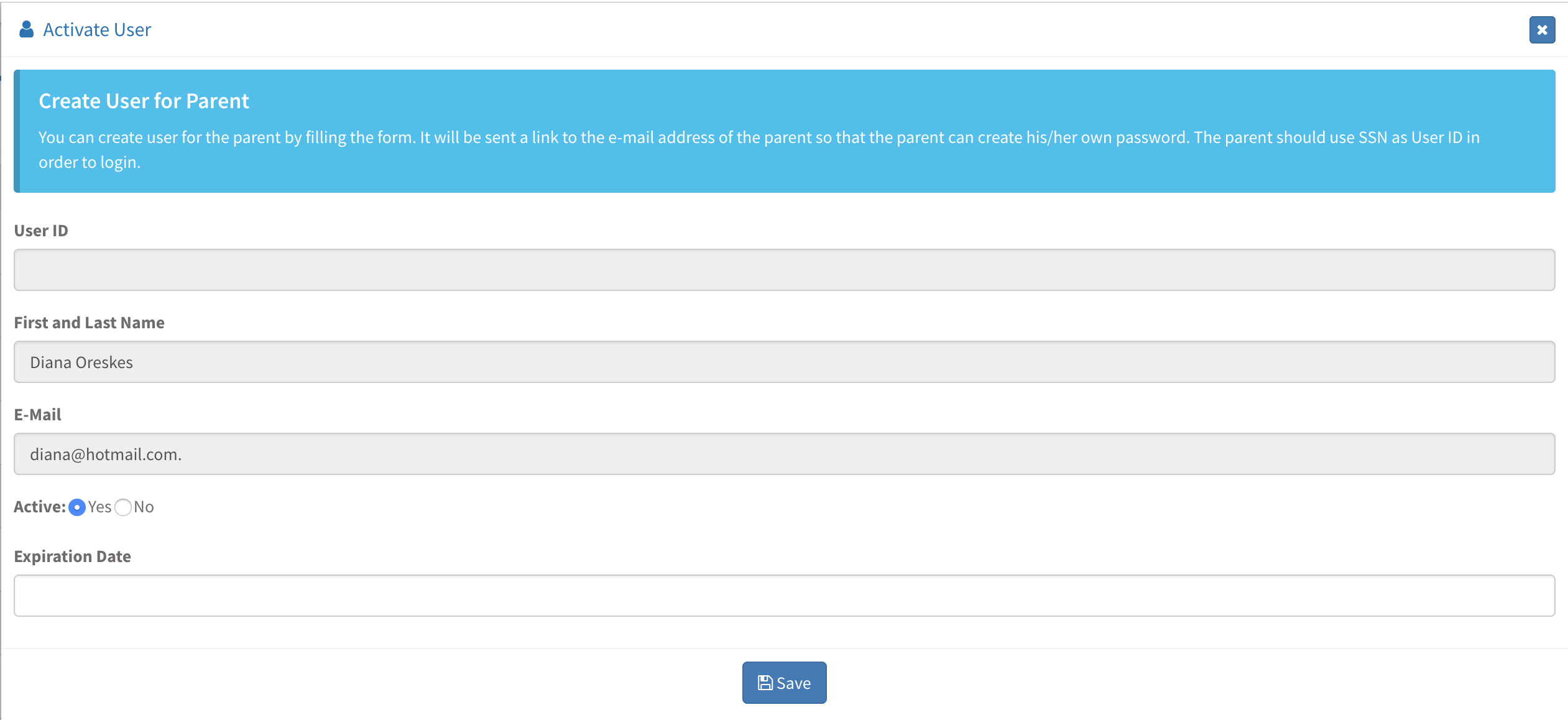This screenshot has width=1568, height=720.
Task: Save the user activation form
Action: 784,683
